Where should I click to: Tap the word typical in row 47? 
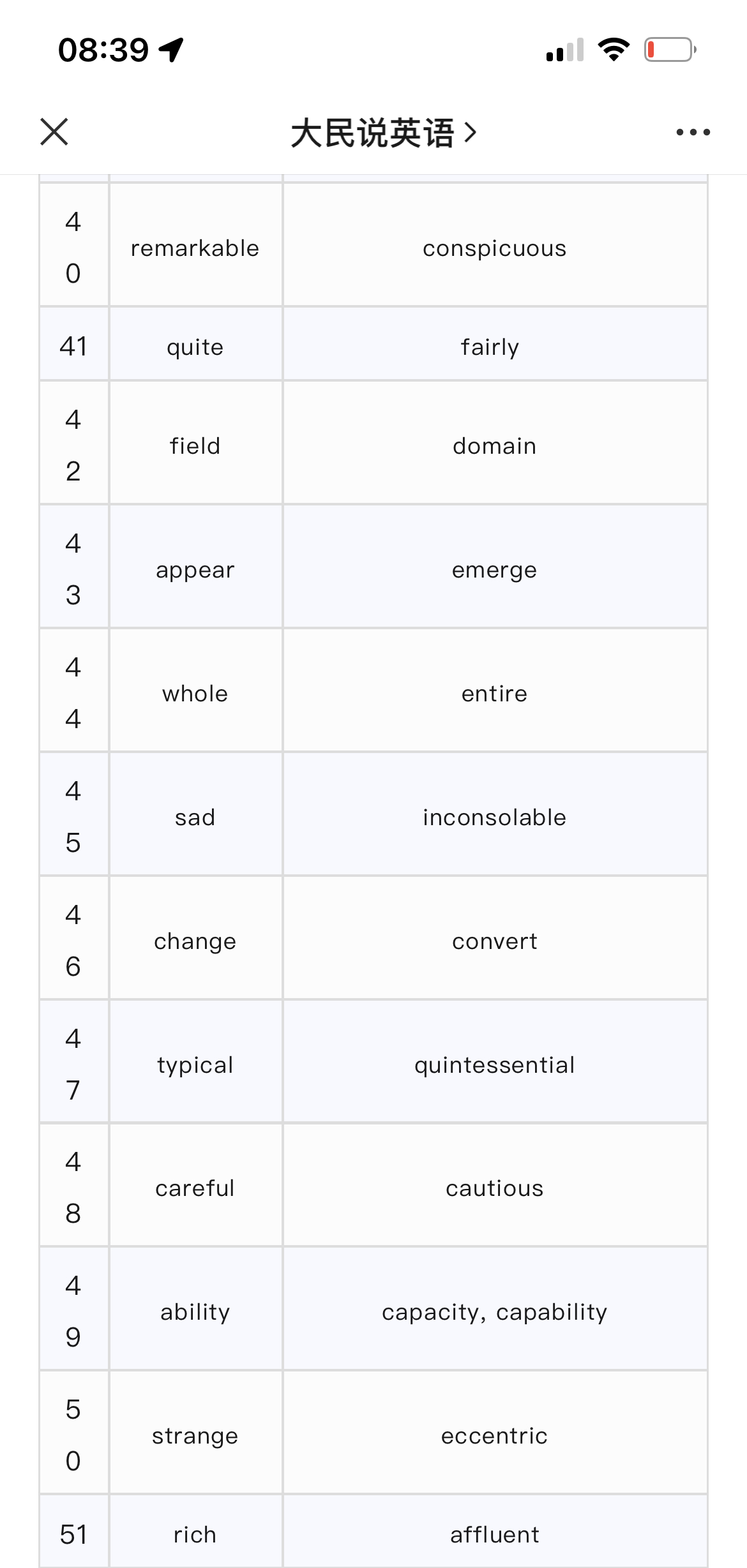[195, 1065]
